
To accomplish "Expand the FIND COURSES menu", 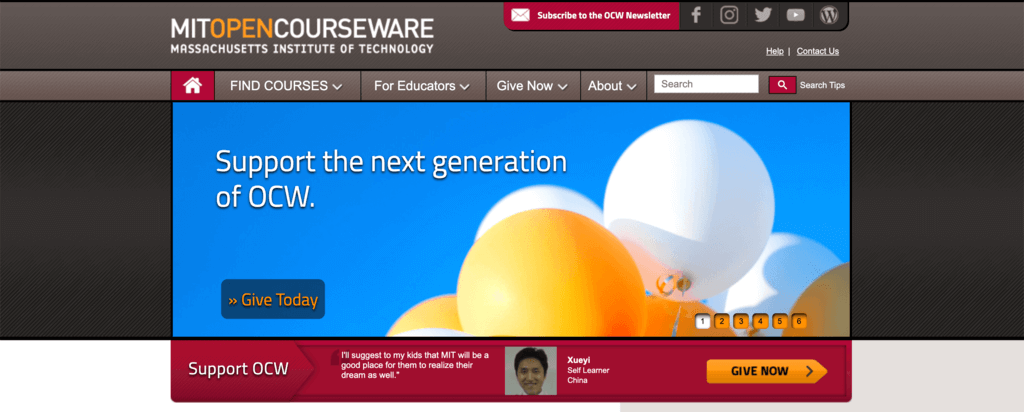I will [x=286, y=86].
